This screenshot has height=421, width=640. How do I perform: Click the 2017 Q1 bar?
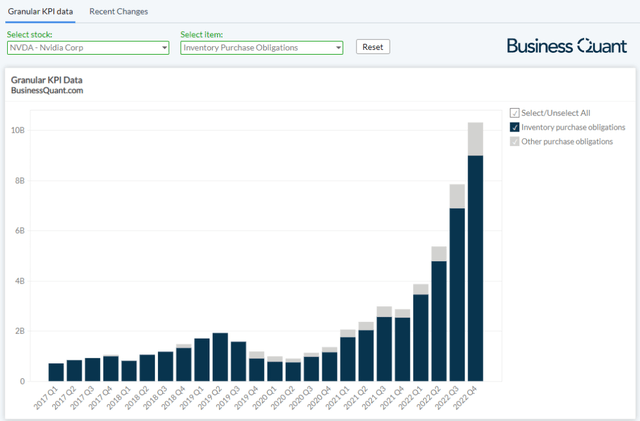tap(56, 372)
